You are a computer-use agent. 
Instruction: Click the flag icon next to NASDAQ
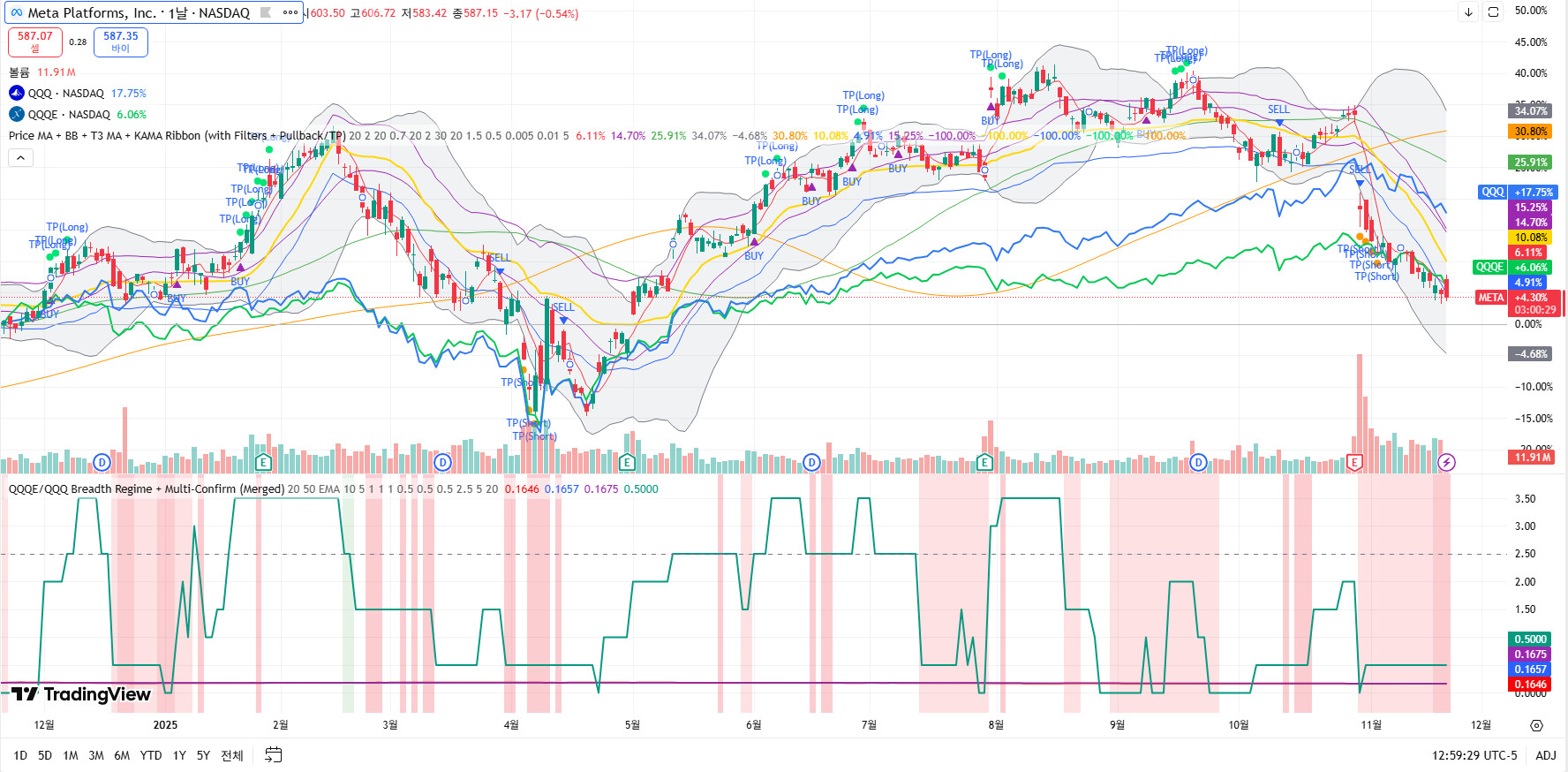[266, 13]
